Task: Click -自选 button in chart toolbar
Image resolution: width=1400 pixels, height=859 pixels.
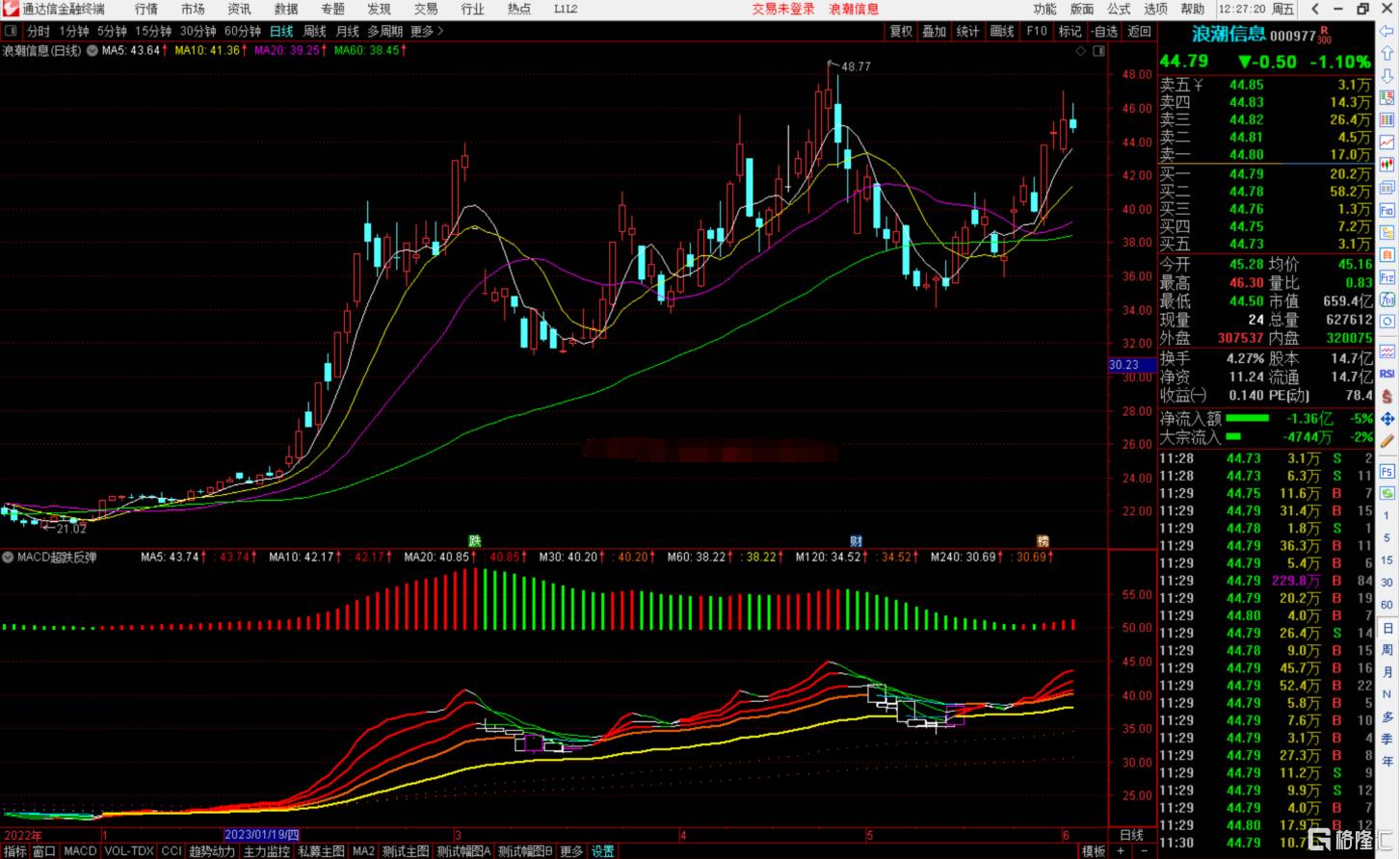Action: (x=1104, y=32)
